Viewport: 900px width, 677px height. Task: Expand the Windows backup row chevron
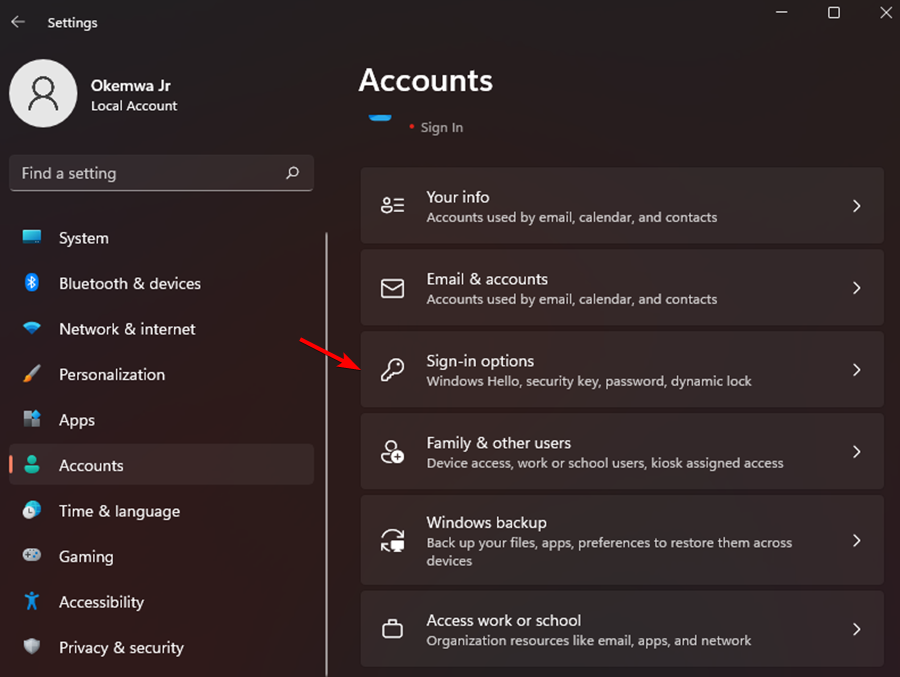tap(857, 540)
